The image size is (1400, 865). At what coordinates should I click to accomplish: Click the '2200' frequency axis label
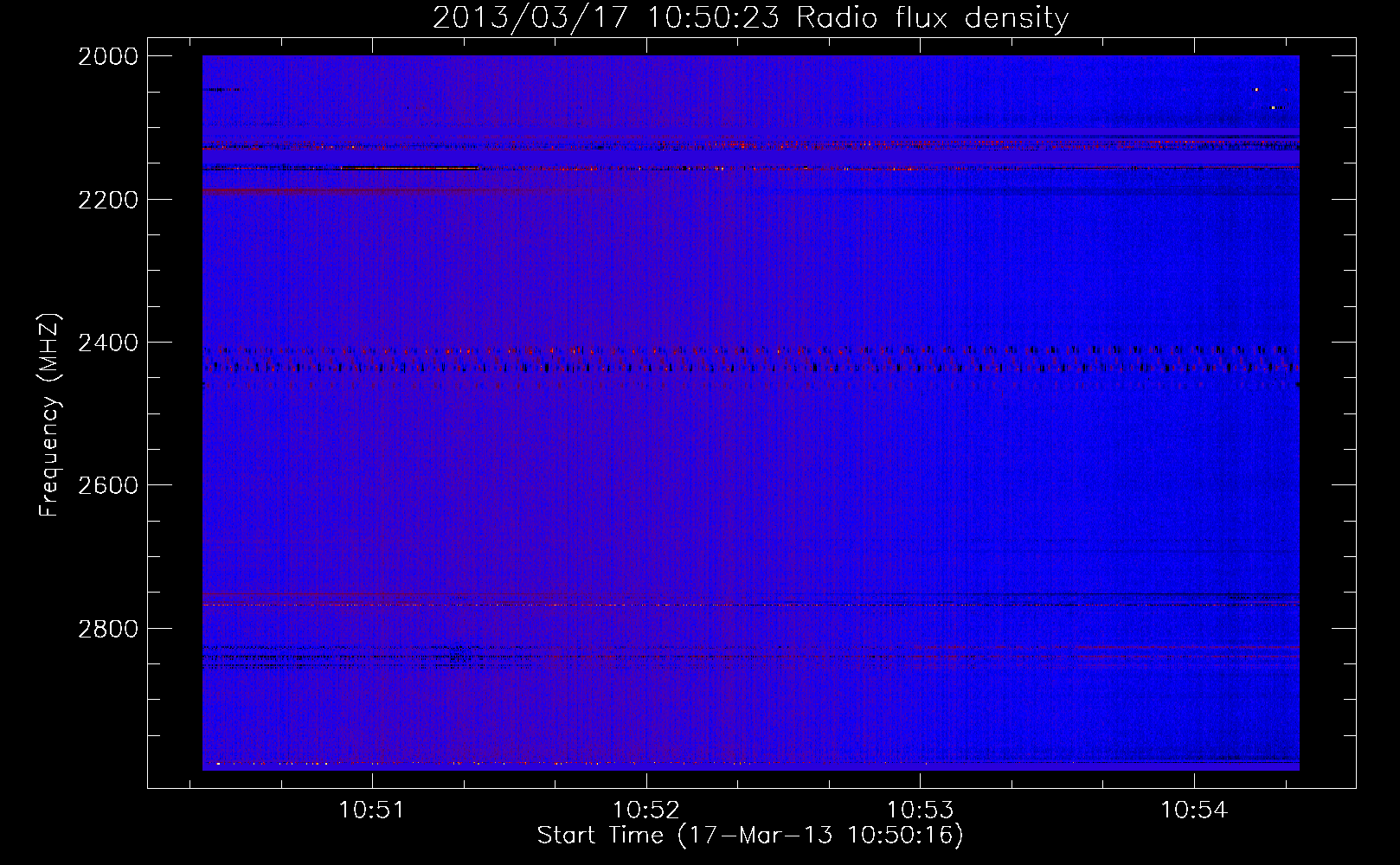coord(108,200)
